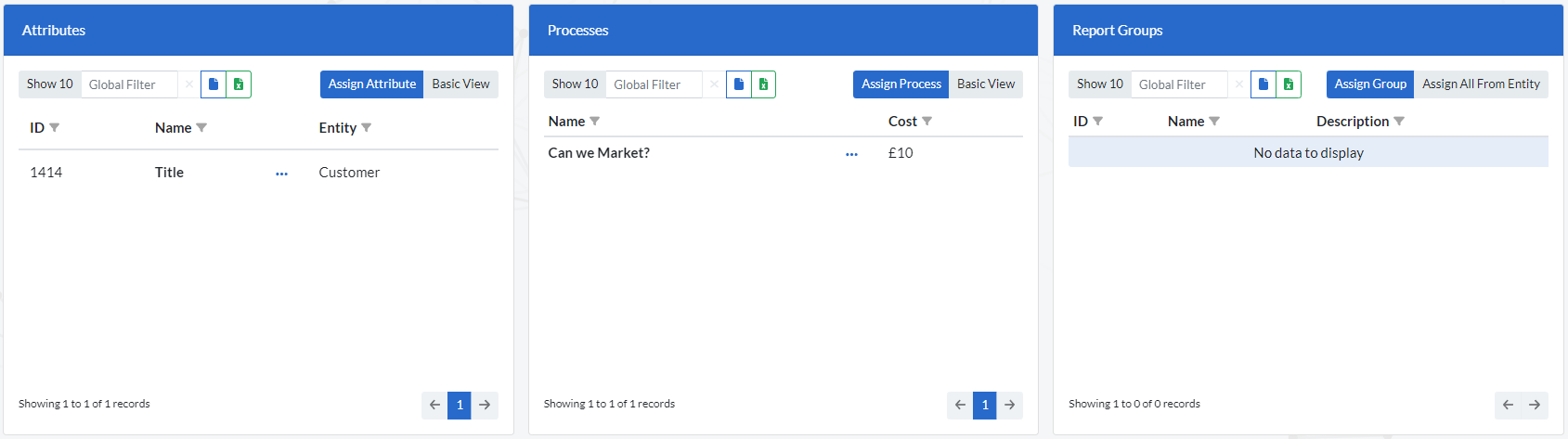Image resolution: width=1568 pixels, height=439 pixels.
Task: Filter the Attributes Entity column
Action: (367, 128)
